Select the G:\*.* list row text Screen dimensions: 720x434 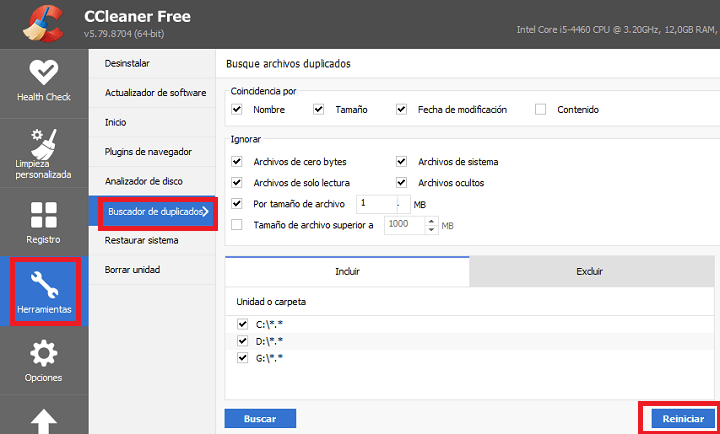[x=269, y=358]
